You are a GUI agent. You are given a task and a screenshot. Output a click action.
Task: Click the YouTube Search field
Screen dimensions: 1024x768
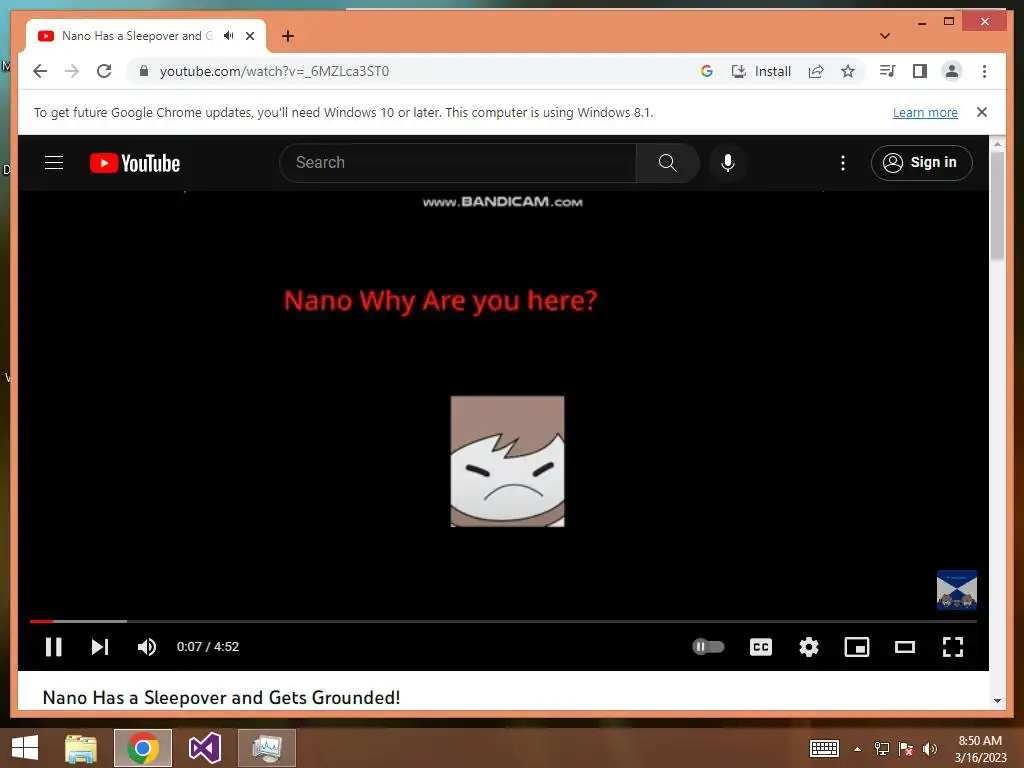click(458, 163)
